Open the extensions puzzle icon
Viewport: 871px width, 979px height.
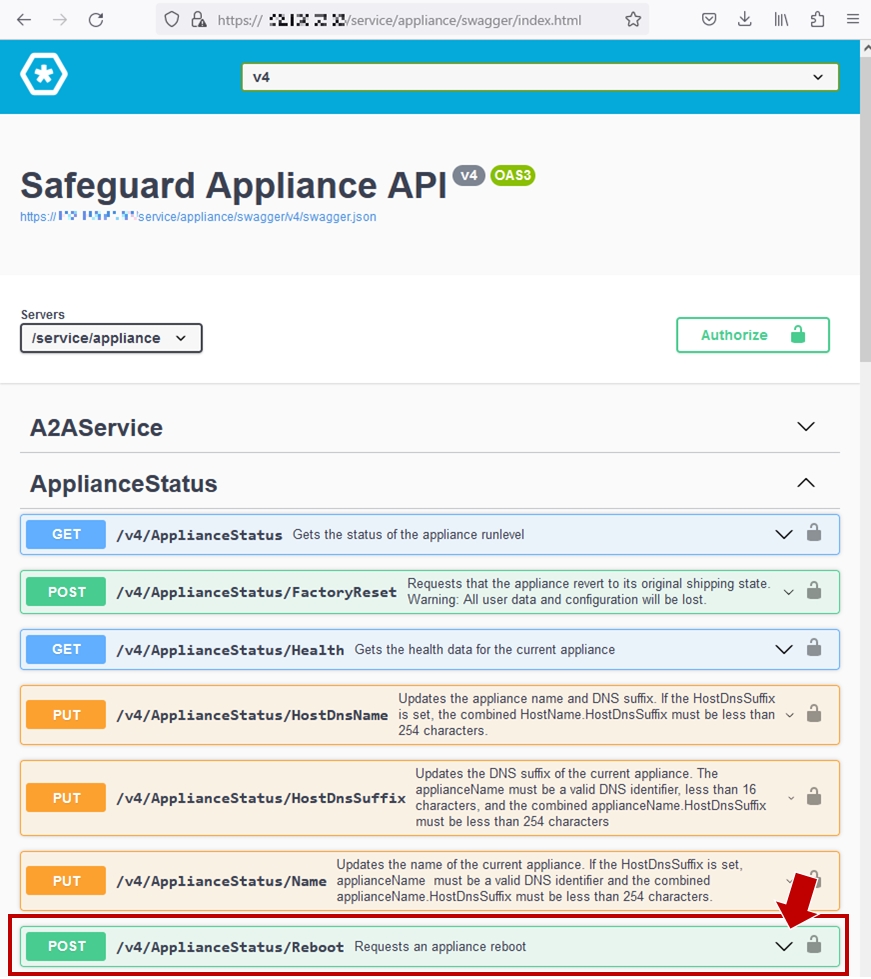[x=817, y=20]
